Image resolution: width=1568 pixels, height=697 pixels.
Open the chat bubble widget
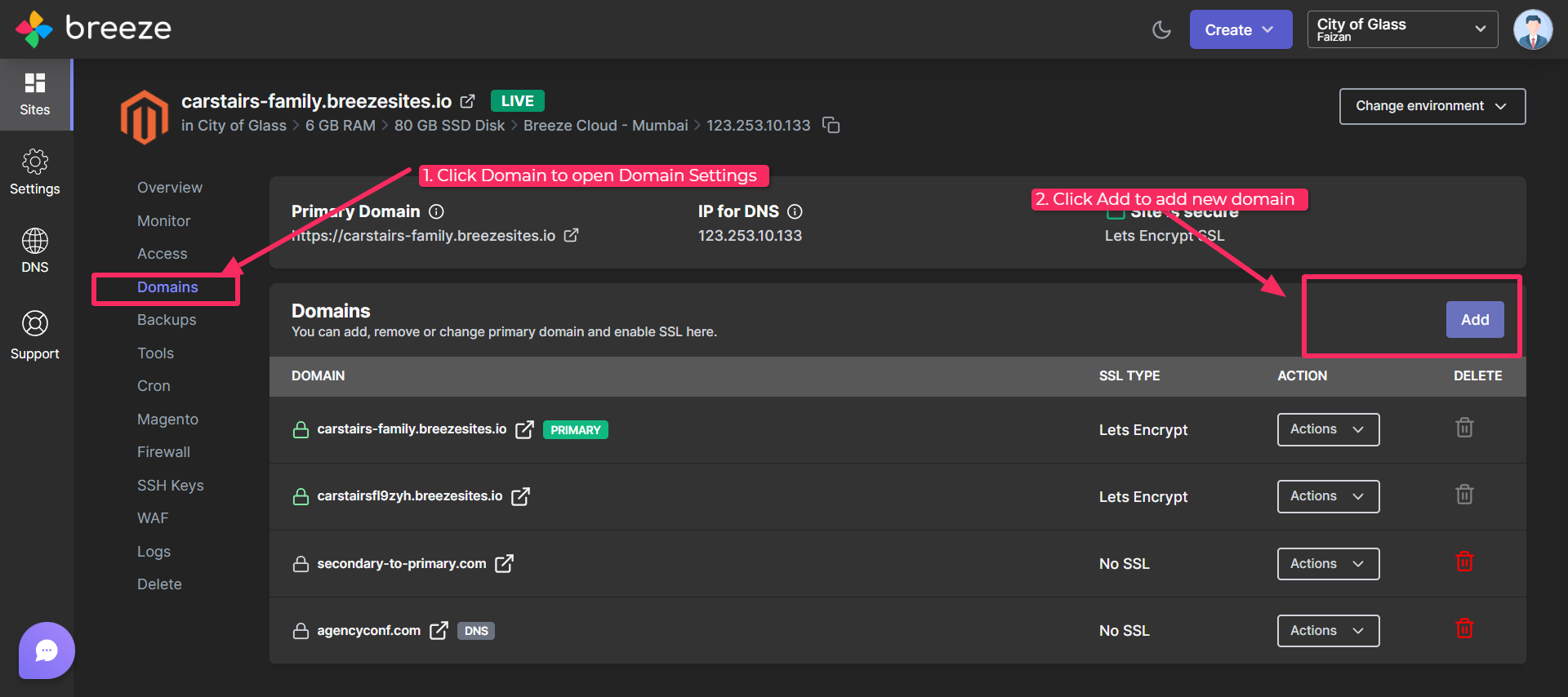[47, 650]
